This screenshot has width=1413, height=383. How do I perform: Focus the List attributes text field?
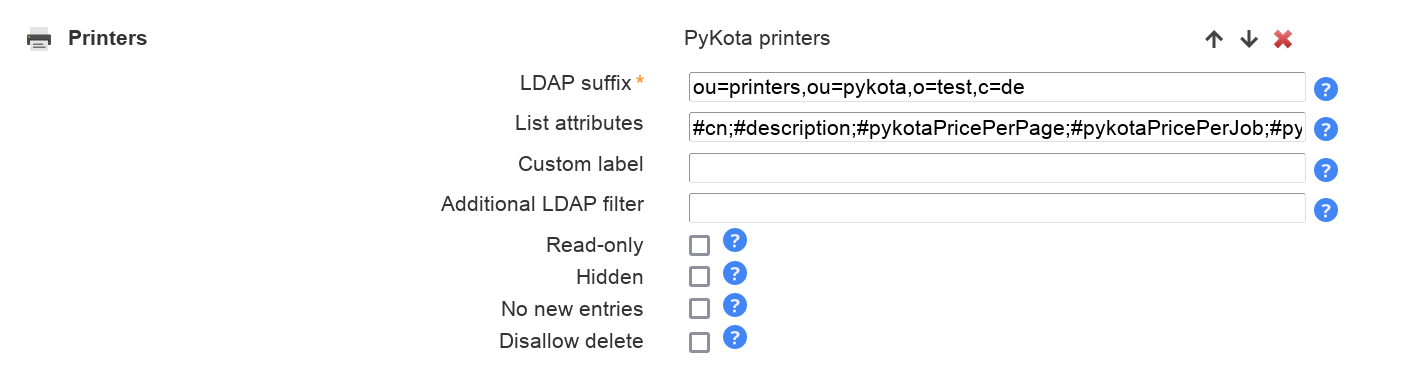tap(997, 127)
